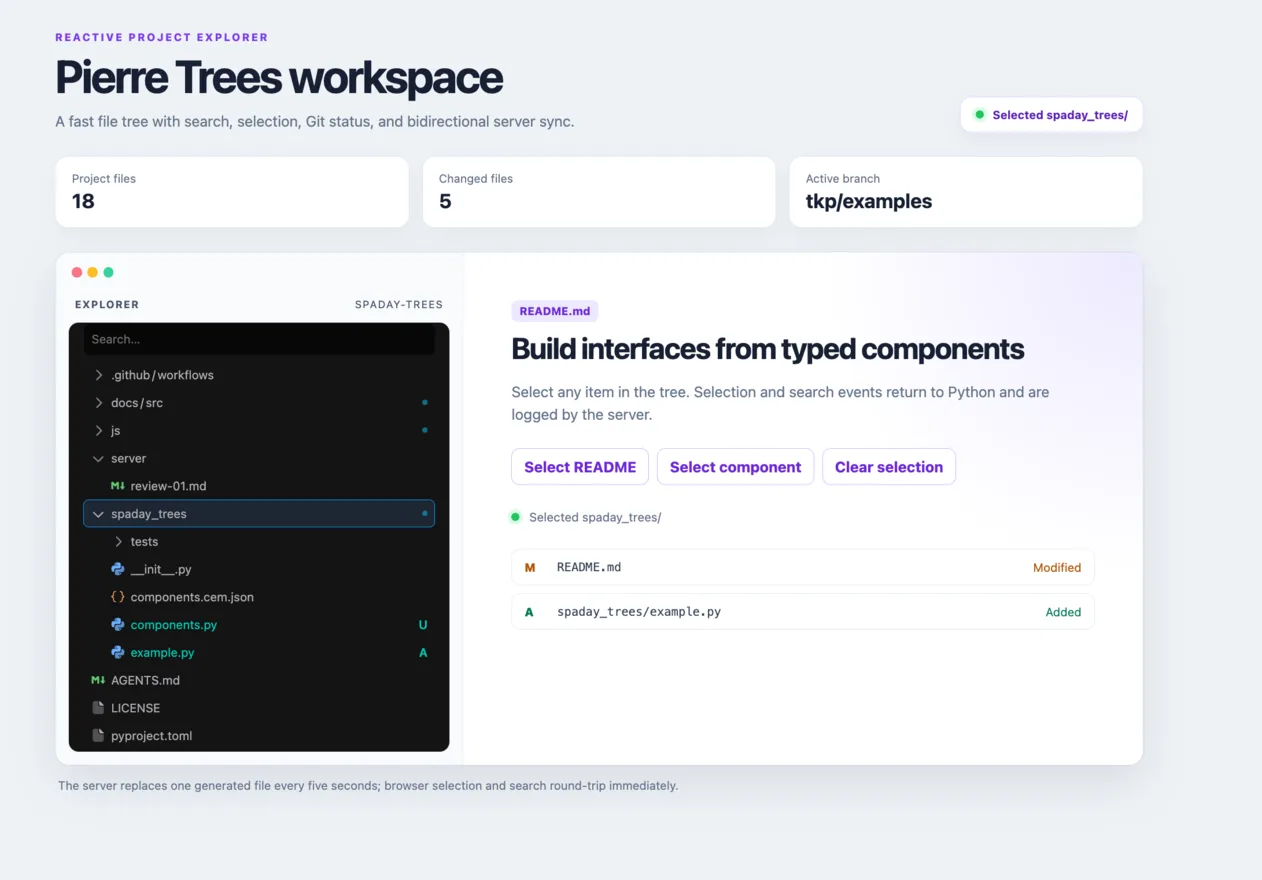Collapse the spaday_trees folder
Screen dimensions: 1262x880
(x=98, y=514)
